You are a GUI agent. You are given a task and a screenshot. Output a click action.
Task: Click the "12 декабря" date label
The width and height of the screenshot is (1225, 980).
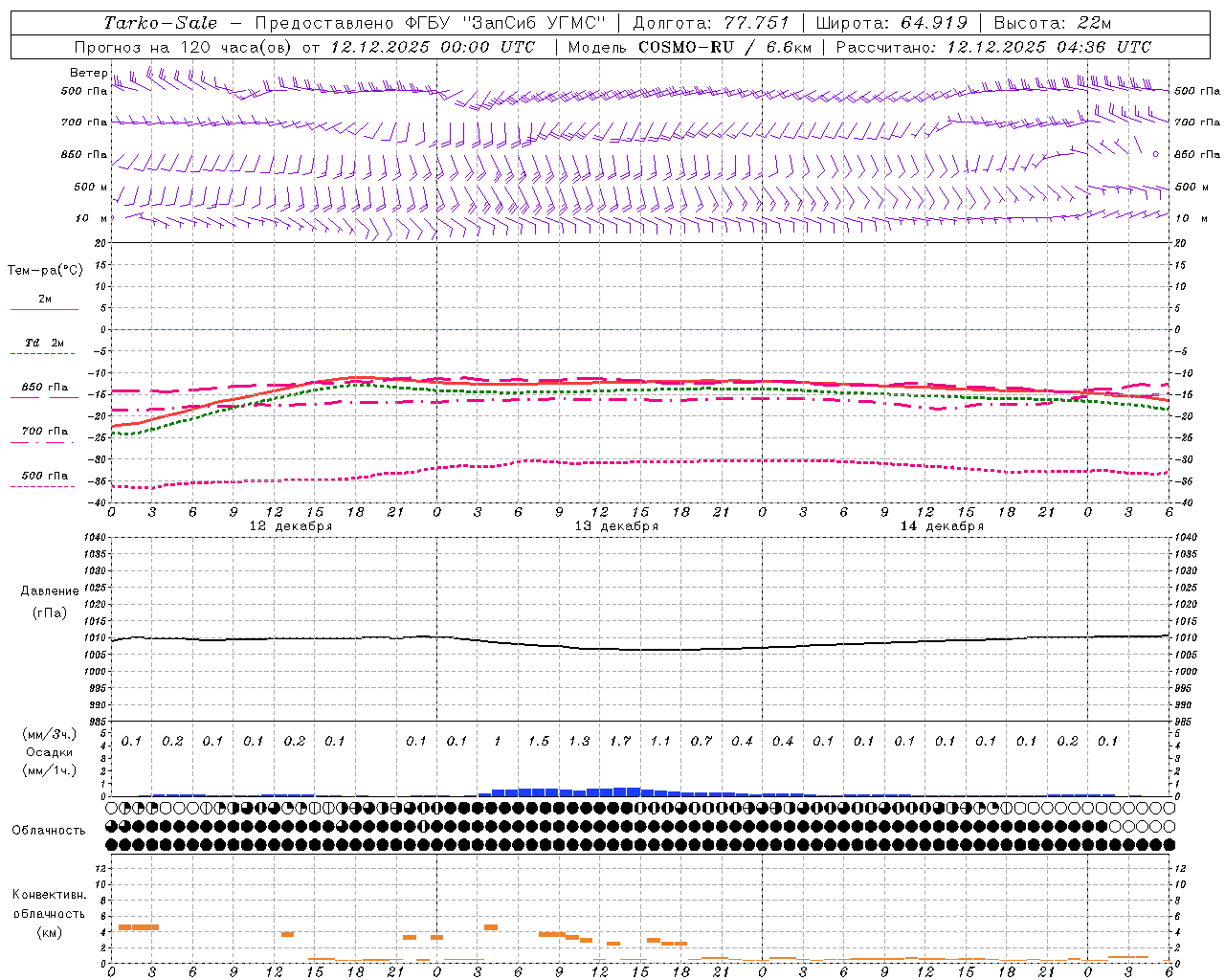(291, 526)
